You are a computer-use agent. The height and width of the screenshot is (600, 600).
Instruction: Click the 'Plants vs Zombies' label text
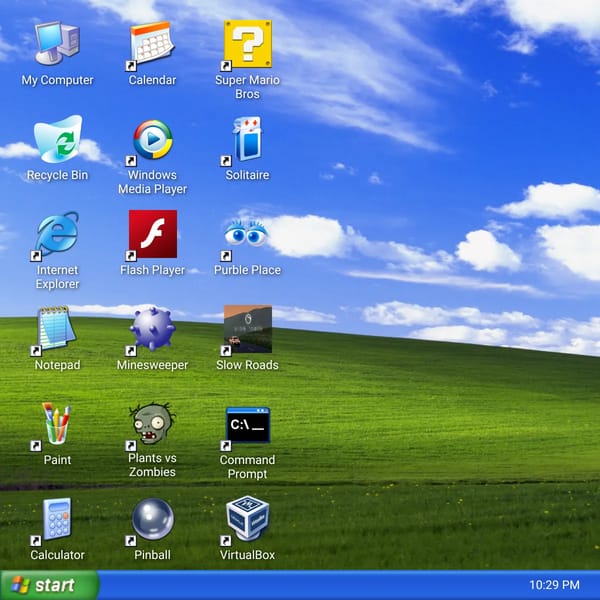(152, 465)
